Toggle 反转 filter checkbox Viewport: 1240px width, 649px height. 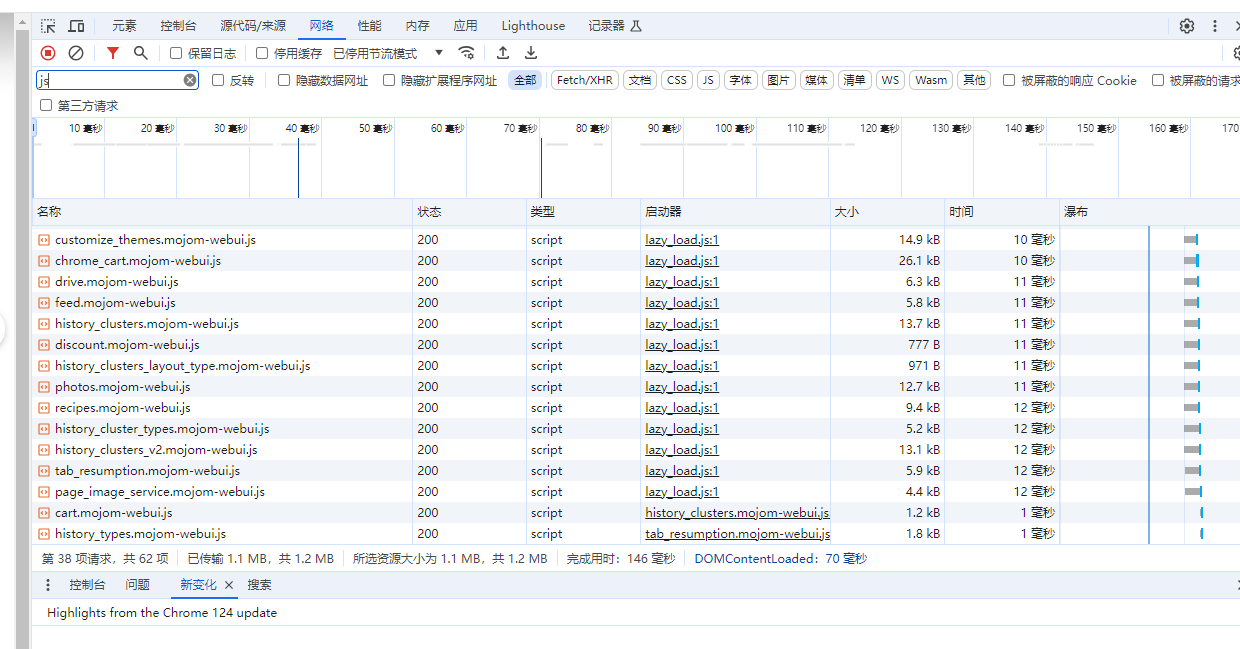(x=218, y=80)
